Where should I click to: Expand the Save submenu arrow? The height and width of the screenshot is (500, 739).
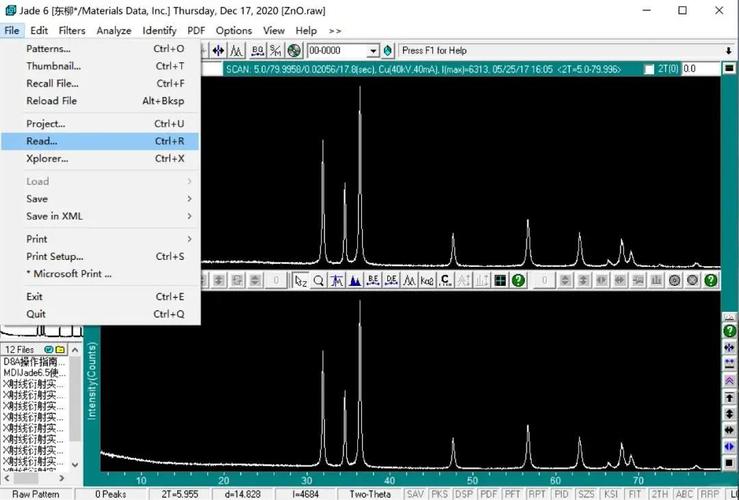(189, 199)
